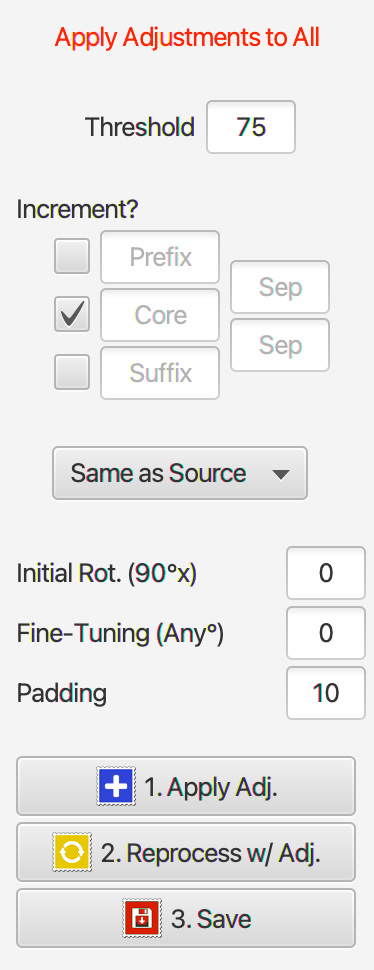The height and width of the screenshot is (970, 374).
Task: Click the Apply Adjustments to All heading
Action: (x=187, y=38)
